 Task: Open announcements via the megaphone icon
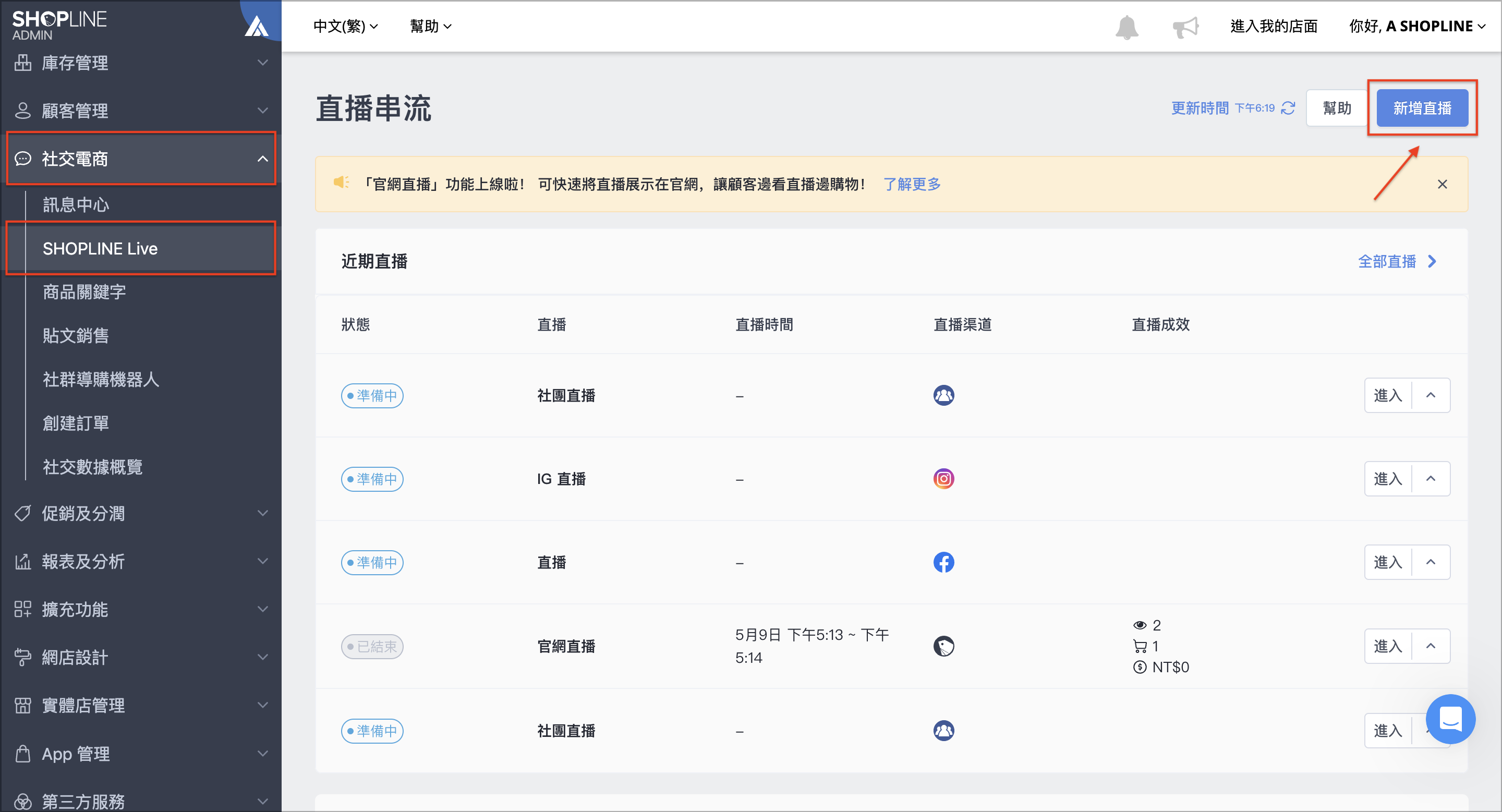(1185, 26)
